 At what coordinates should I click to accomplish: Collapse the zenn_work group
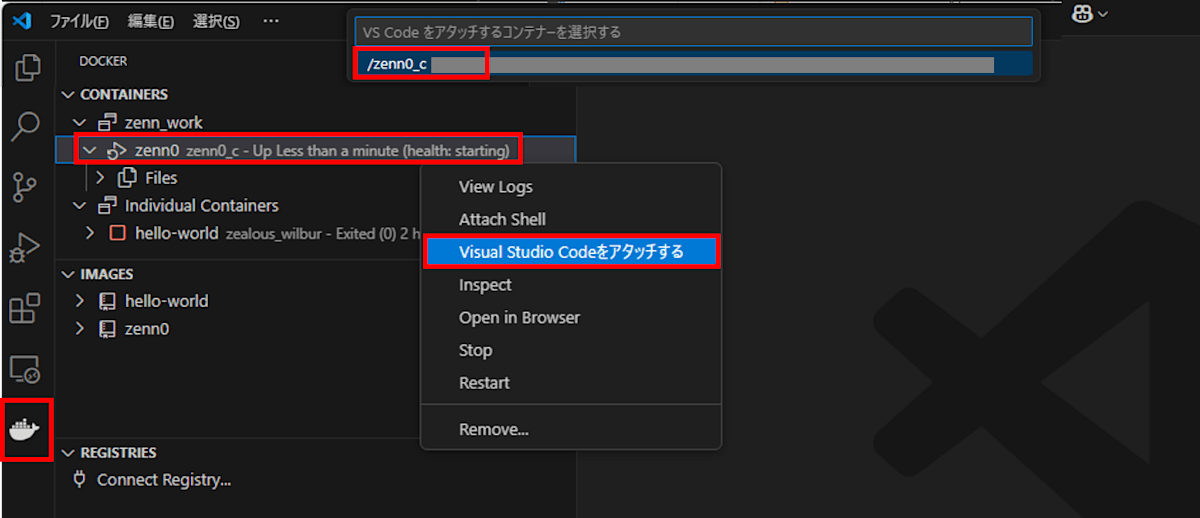[x=80, y=123]
